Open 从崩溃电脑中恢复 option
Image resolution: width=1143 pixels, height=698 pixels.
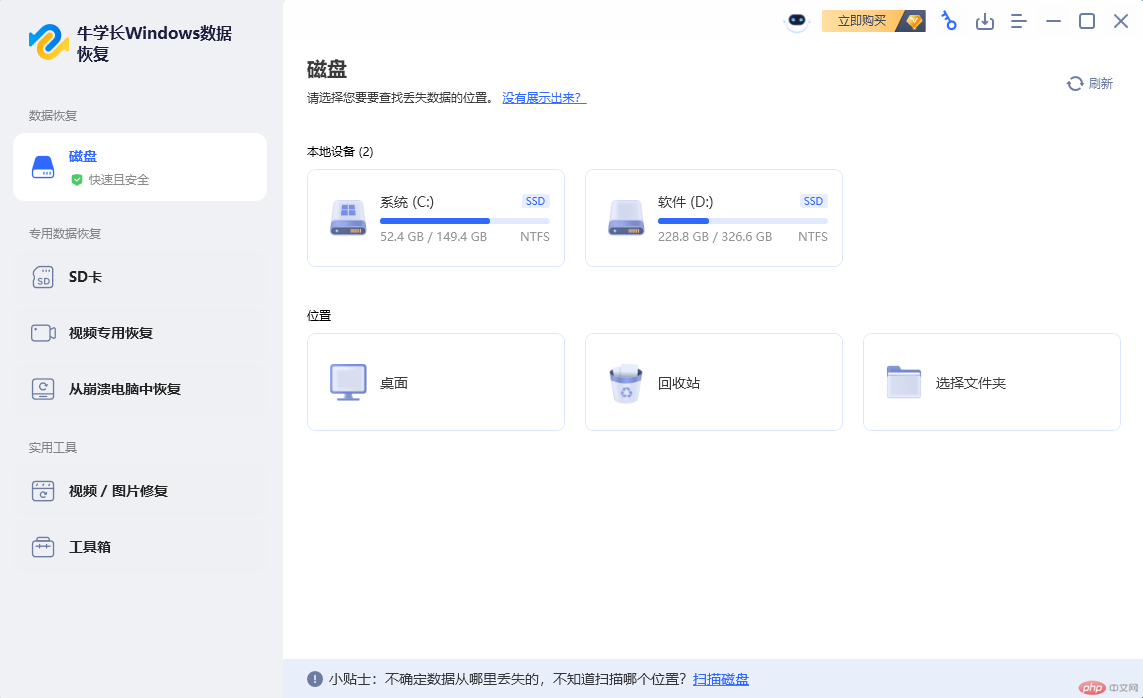click(x=140, y=389)
